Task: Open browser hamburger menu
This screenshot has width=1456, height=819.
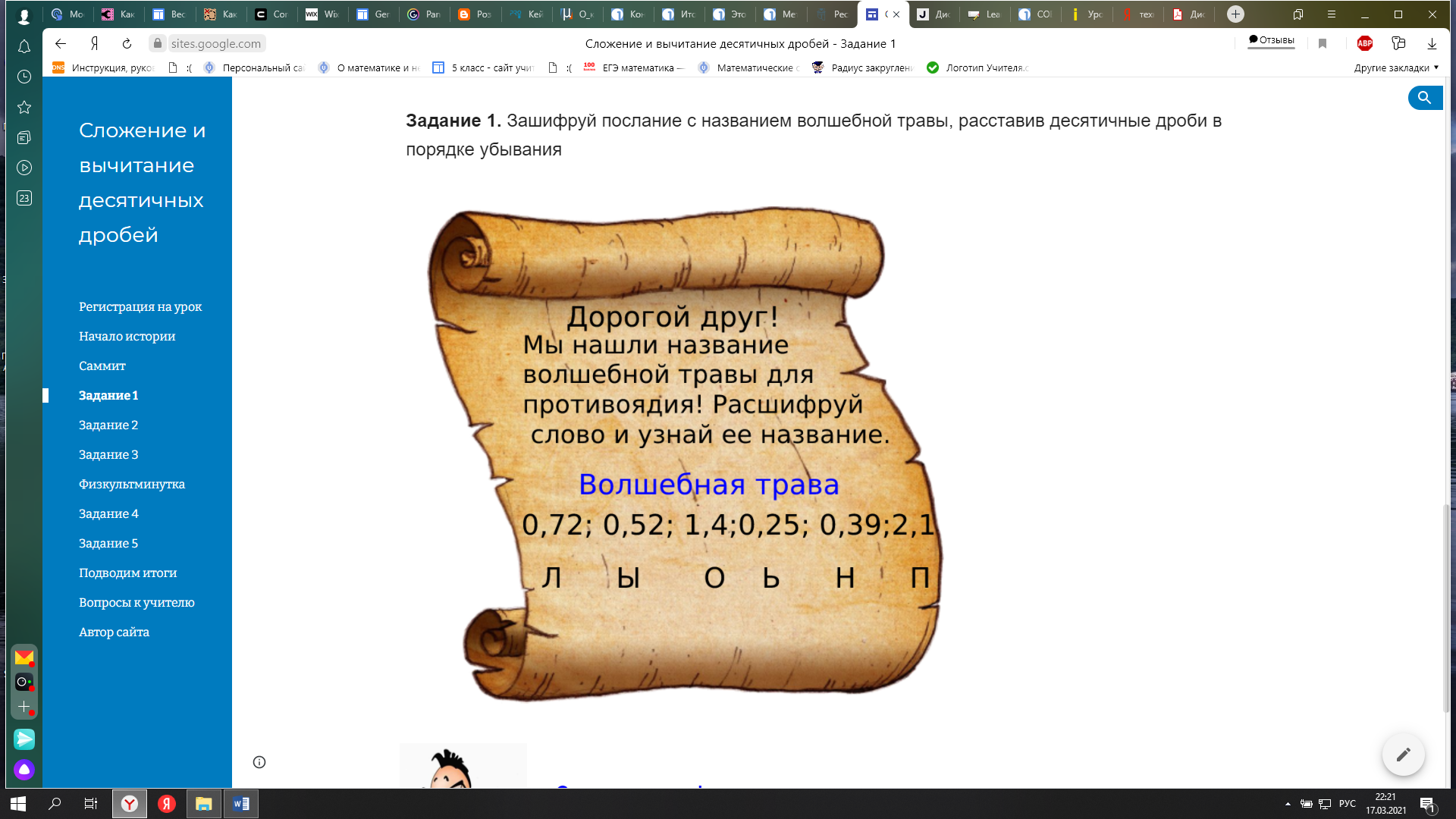Action: pos(1332,14)
